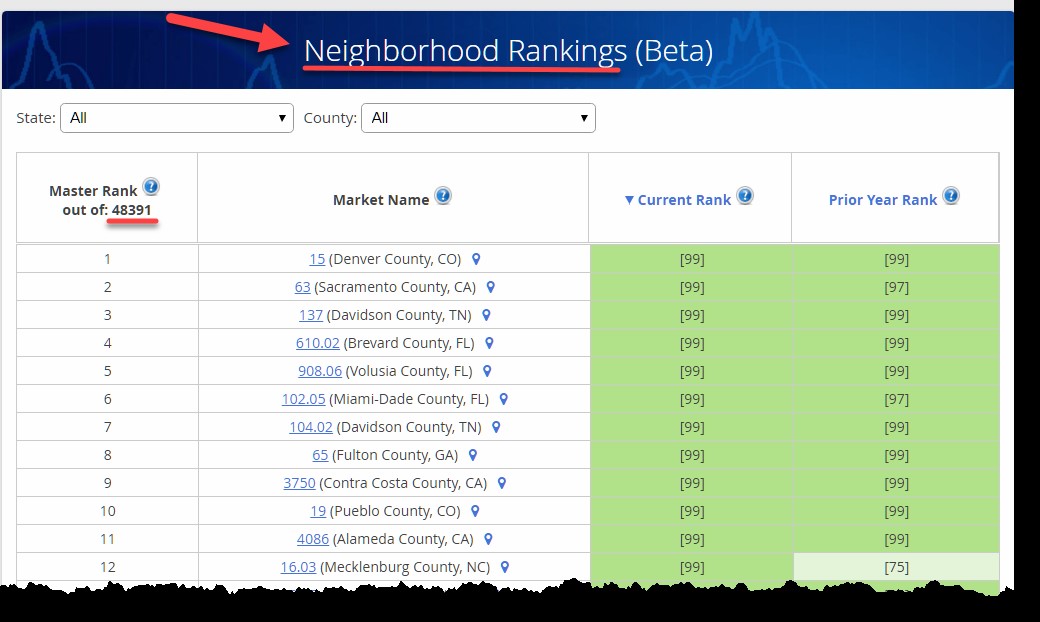The height and width of the screenshot is (622, 1040).
Task: Open tract 610.02 link in Brevard County
Action: pos(318,343)
